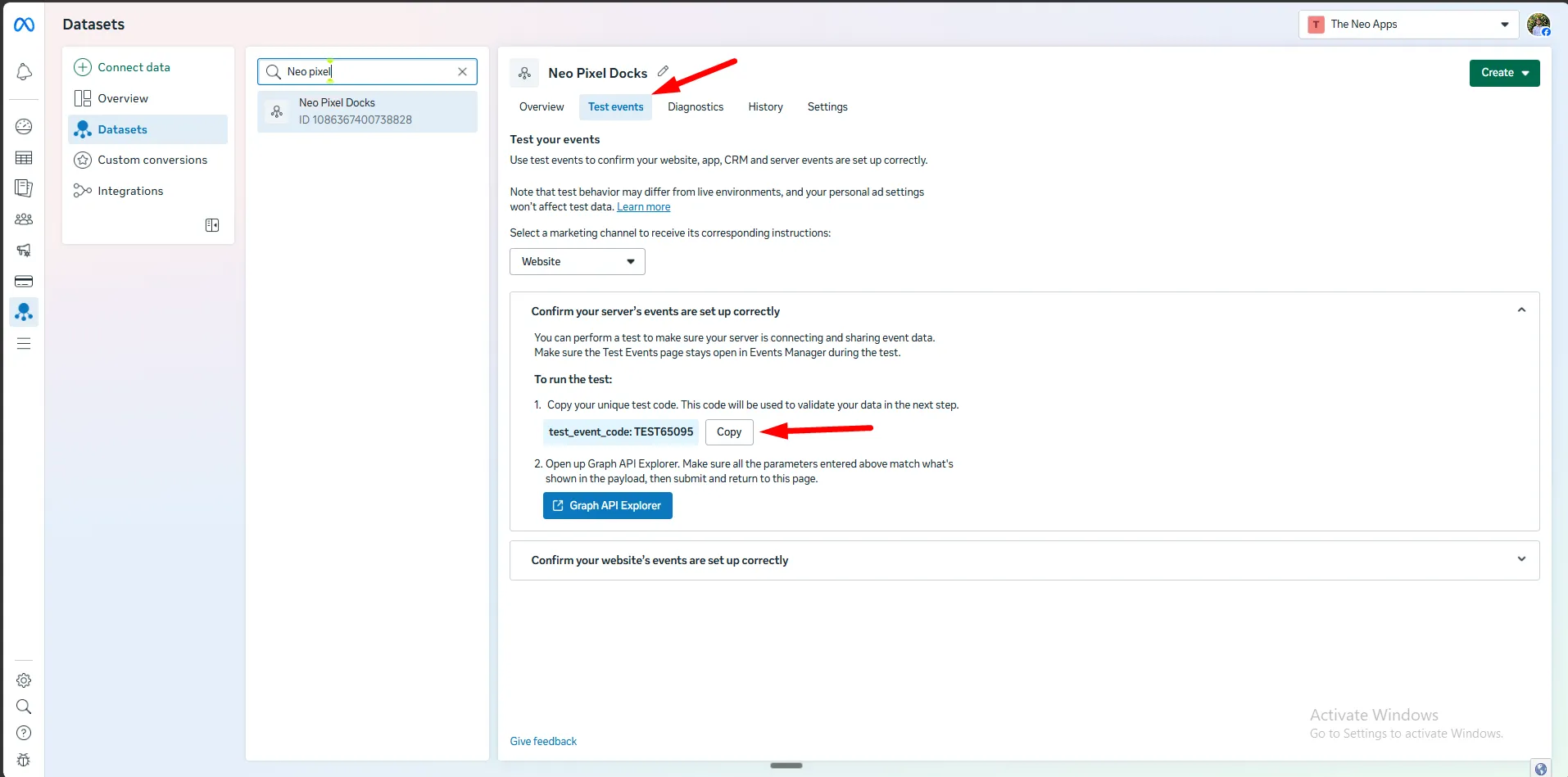Open Graph API Explorer
Screen dimensions: 1568x777
click(x=608, y=506)
